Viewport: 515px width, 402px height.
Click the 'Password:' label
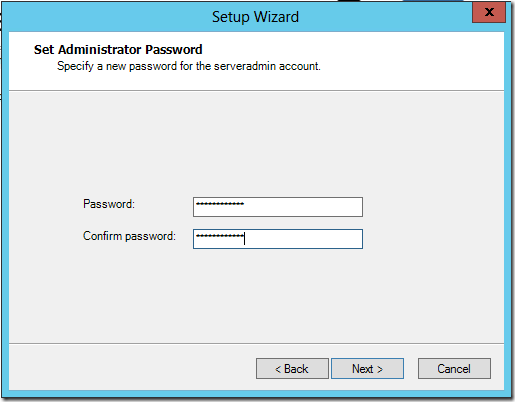pos(109,204)
